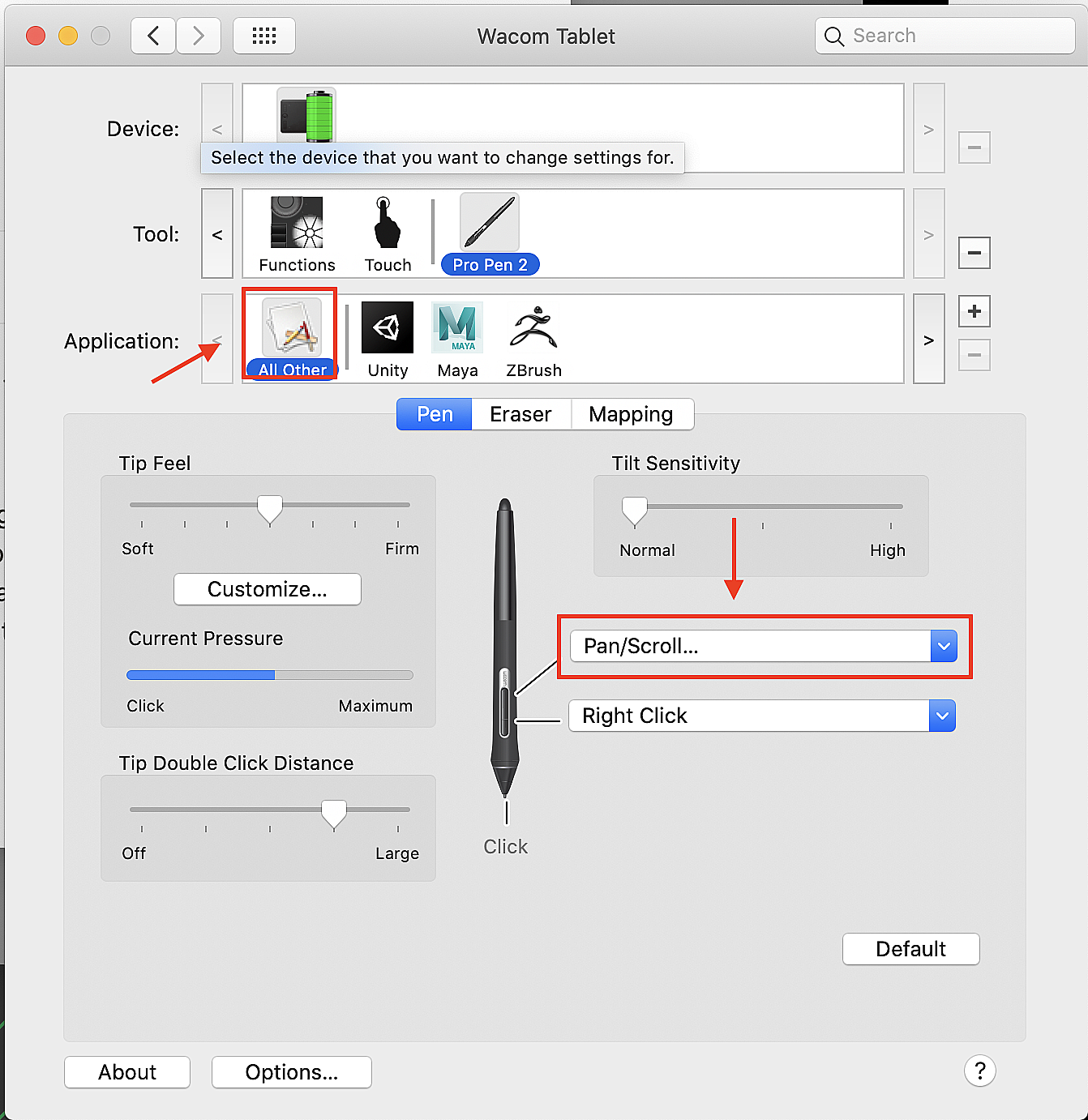This screenshot has height=1120, width=1088.
Task: Remove the selected tool with minus button
Action: 974,253
